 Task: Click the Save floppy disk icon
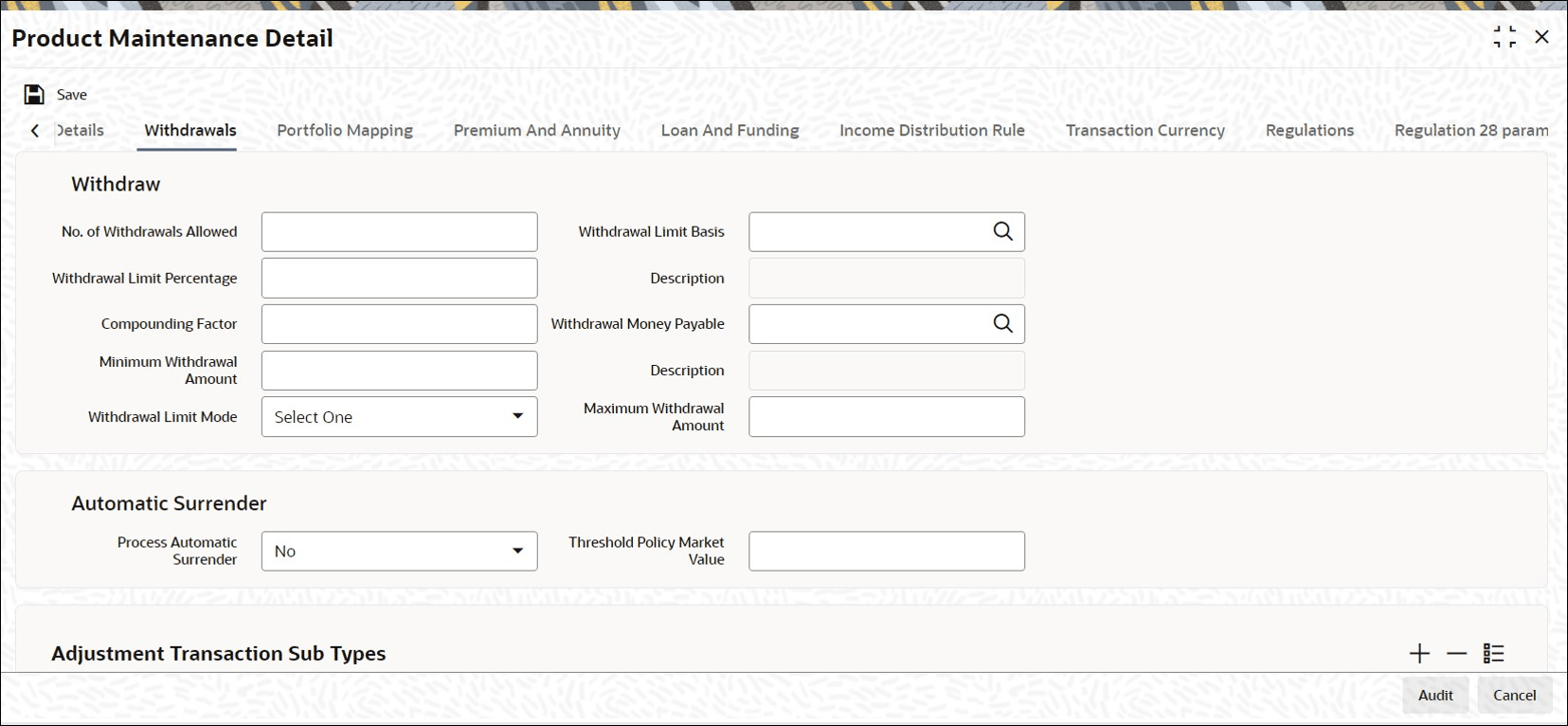click(34, 94)
